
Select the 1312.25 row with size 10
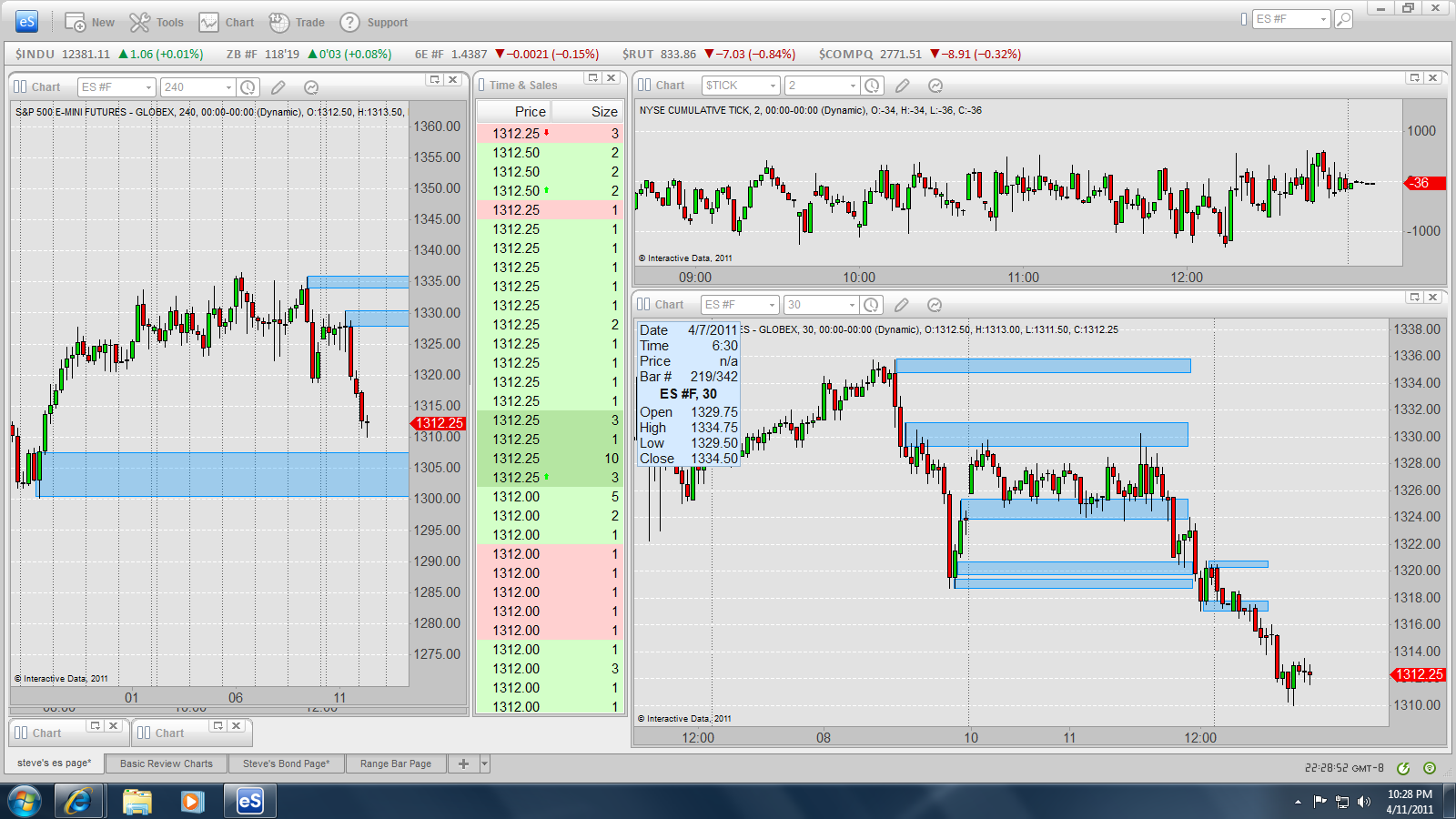[x=550, y=458]
